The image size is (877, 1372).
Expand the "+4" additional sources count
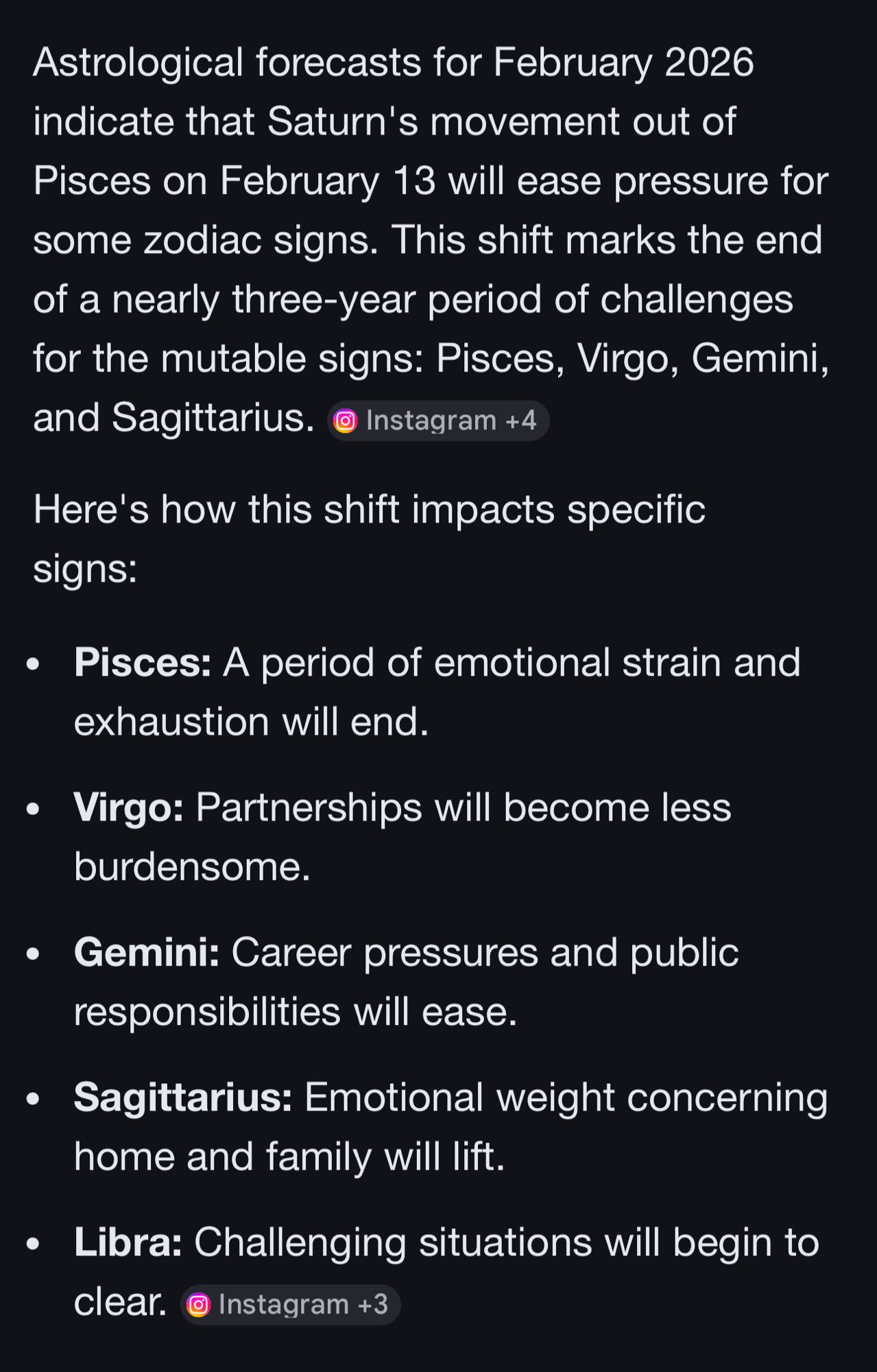521,421
